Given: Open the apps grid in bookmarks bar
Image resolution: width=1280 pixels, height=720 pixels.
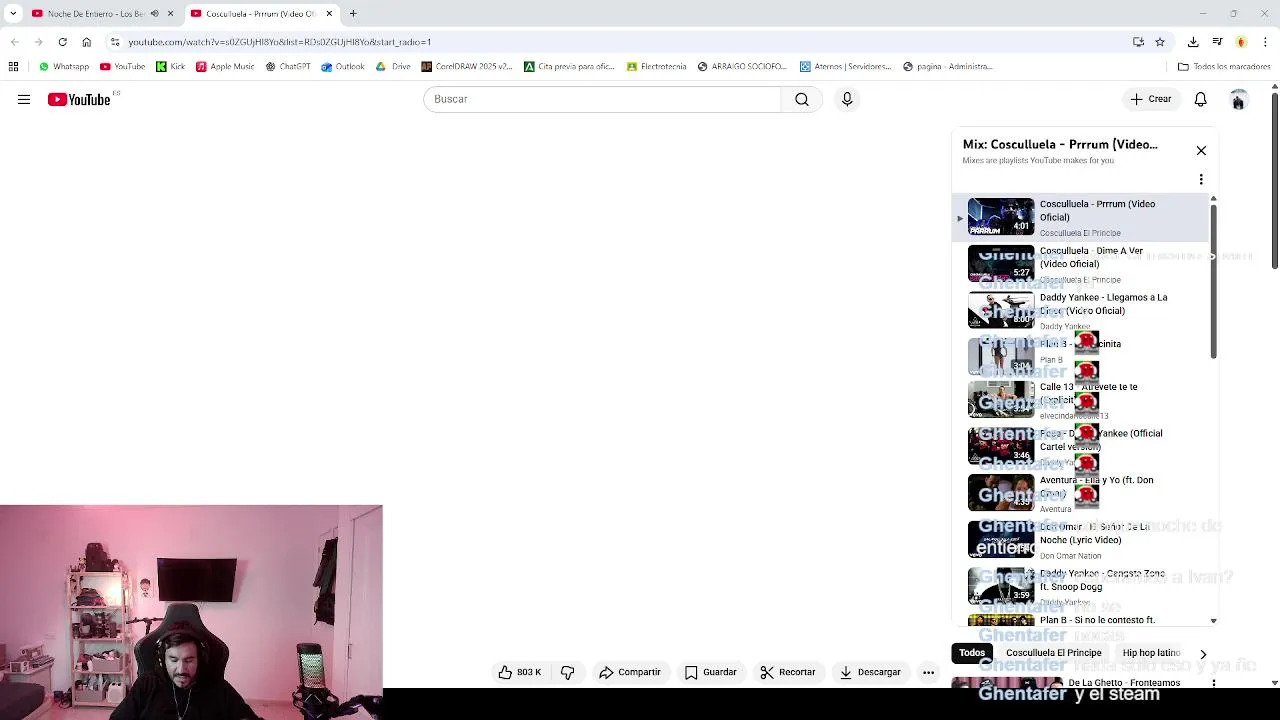Looking at the screenshot, I should [13, 67].
